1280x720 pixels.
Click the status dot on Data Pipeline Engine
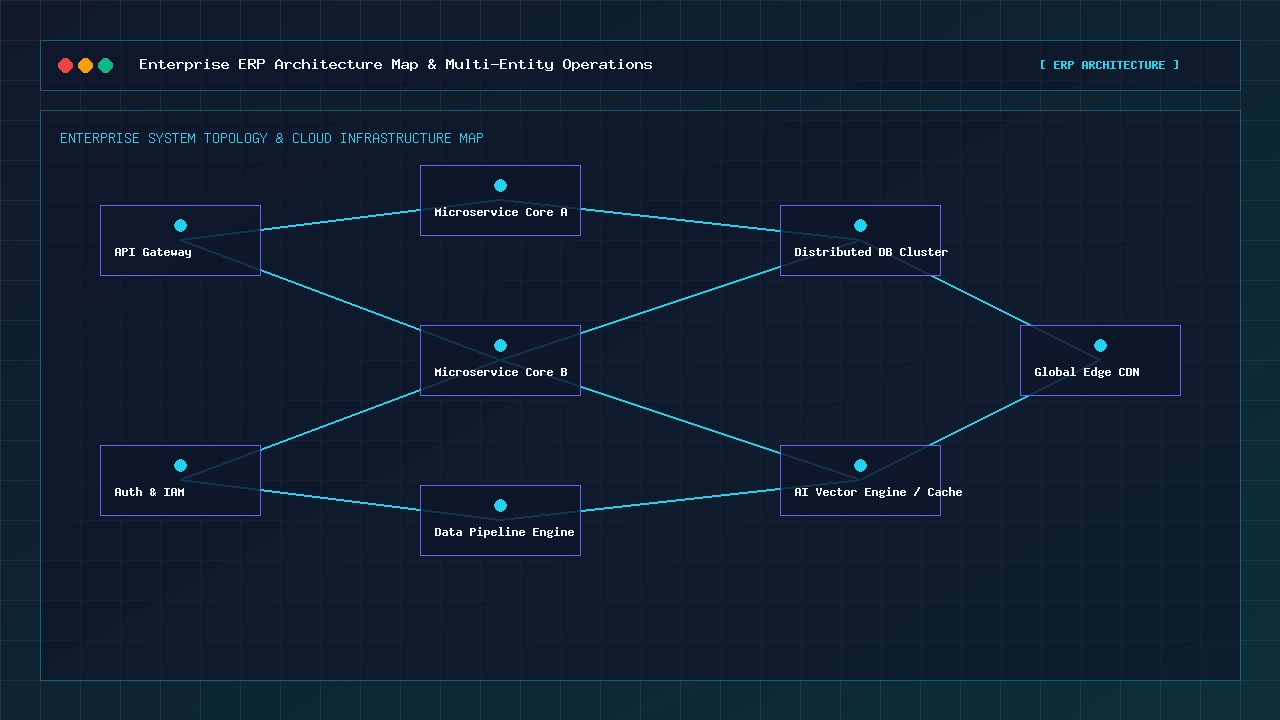(500, 505)
